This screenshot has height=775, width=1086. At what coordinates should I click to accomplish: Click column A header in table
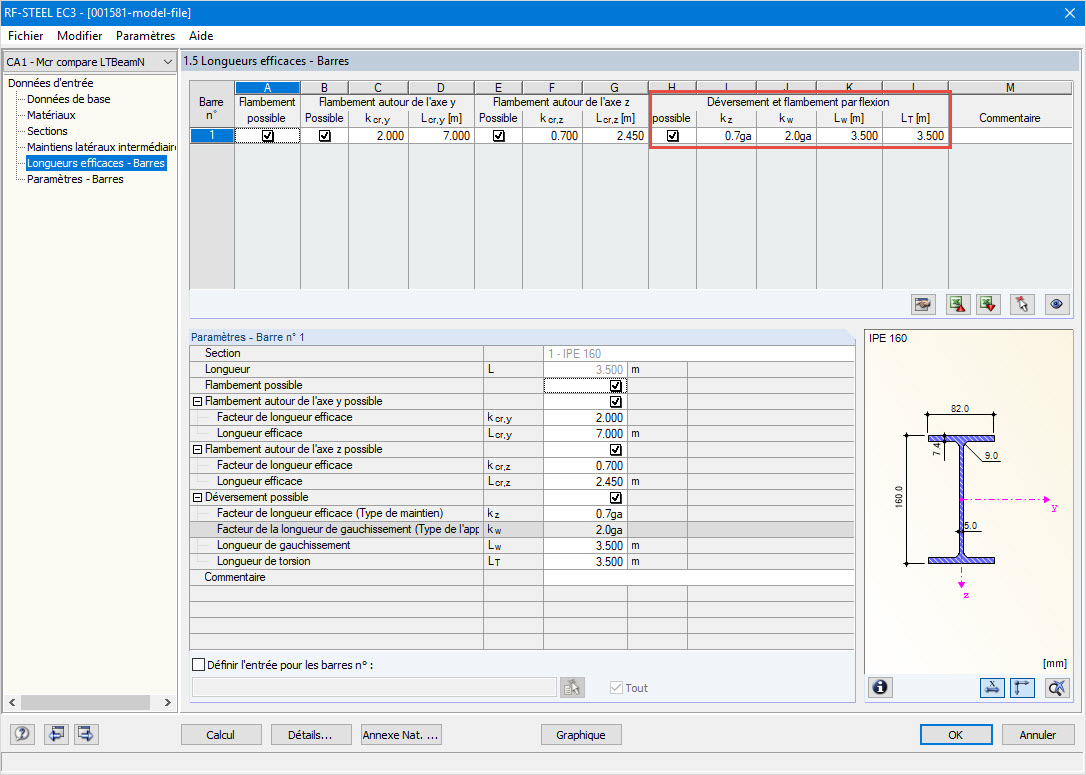coord(267,87)
